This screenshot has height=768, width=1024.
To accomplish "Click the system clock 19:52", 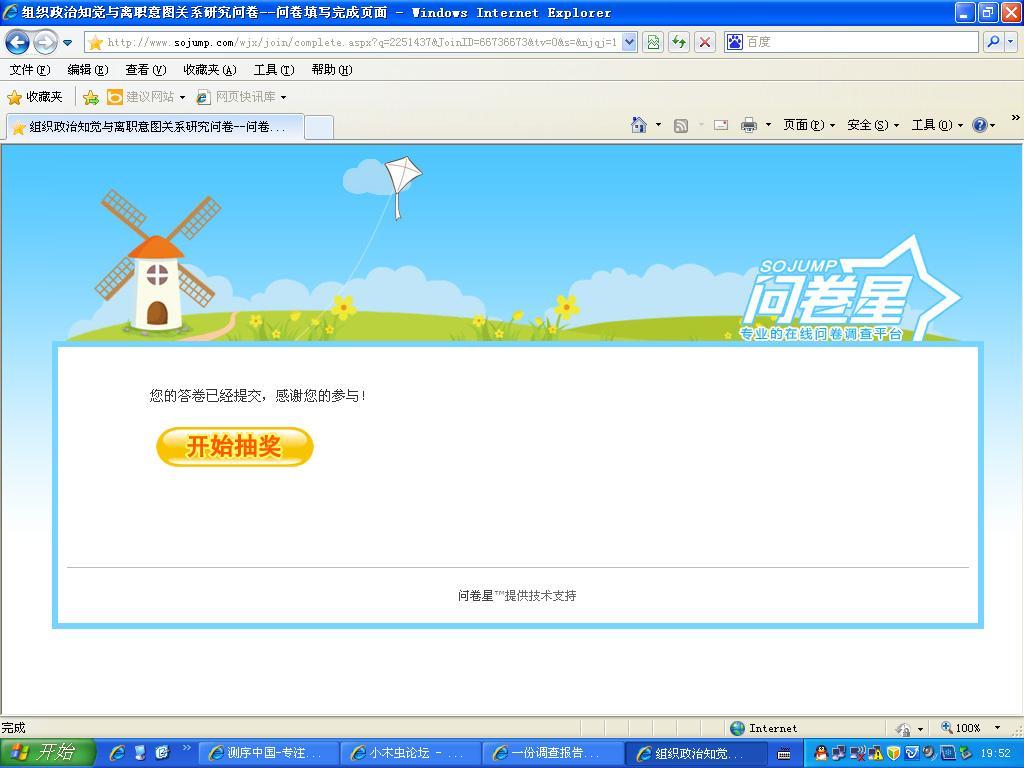I will click(x=996, y=754).
